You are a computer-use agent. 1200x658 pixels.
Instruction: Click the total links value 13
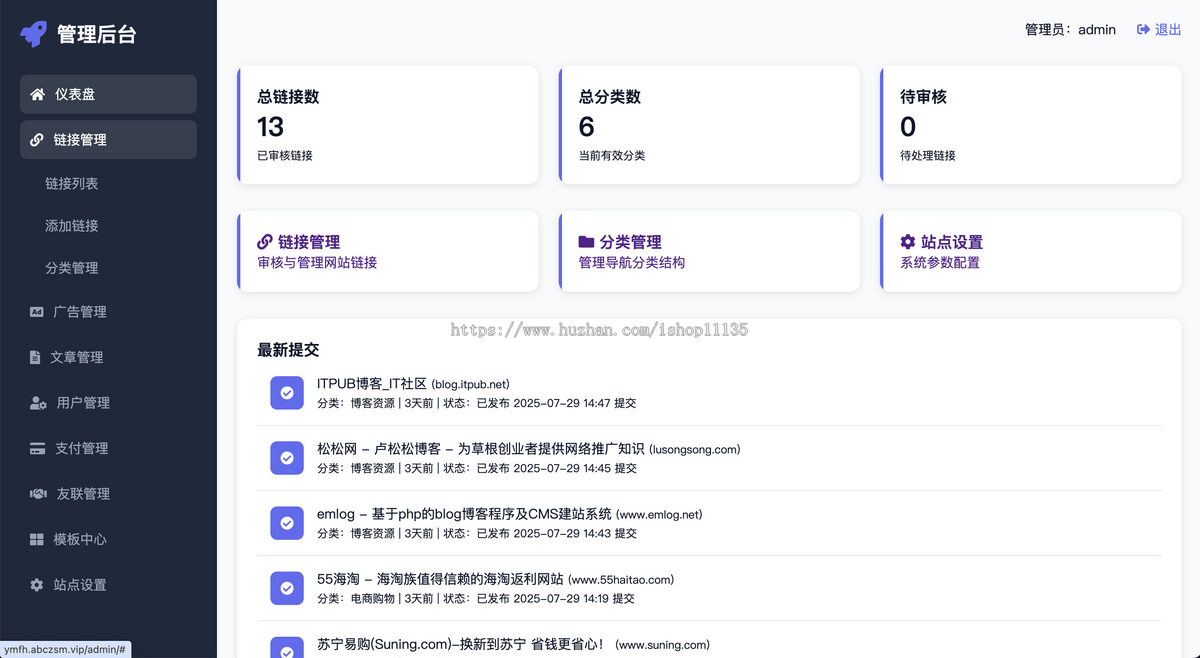point(271,127)
